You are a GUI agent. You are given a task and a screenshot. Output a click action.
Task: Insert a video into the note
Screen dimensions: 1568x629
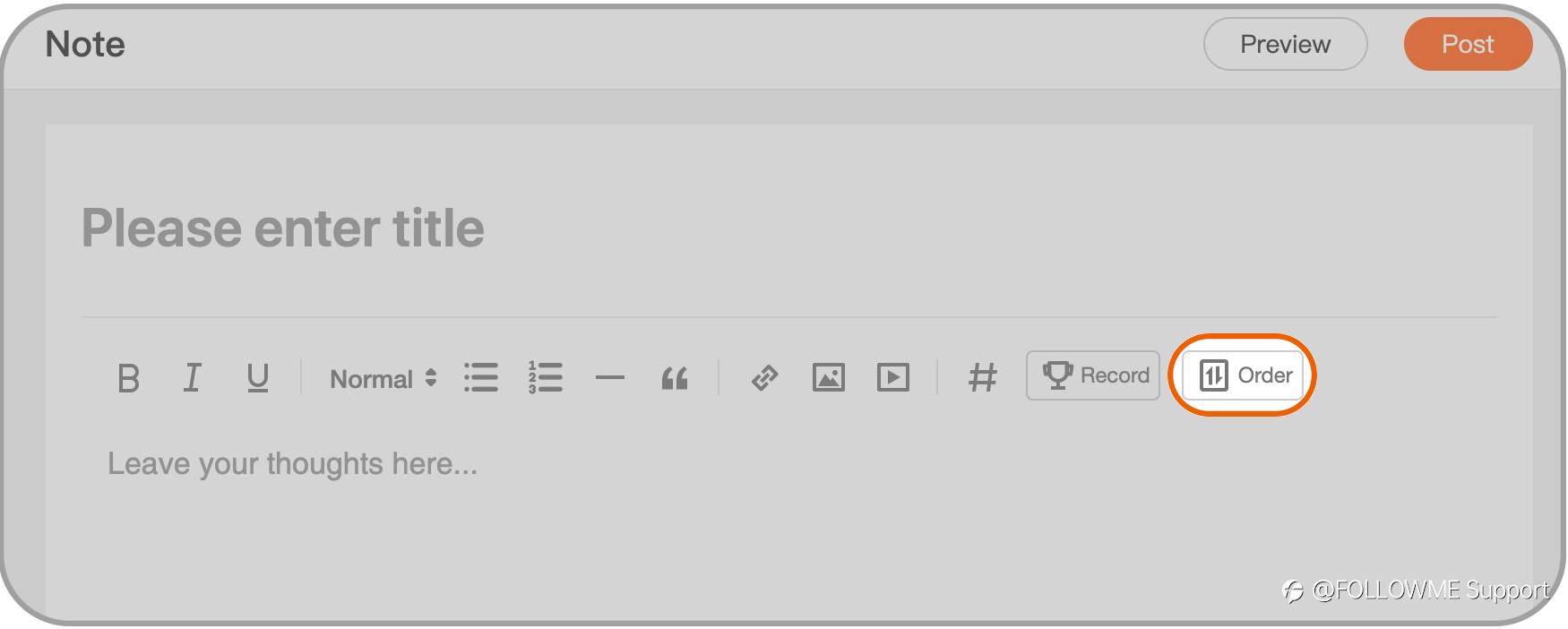893,377
